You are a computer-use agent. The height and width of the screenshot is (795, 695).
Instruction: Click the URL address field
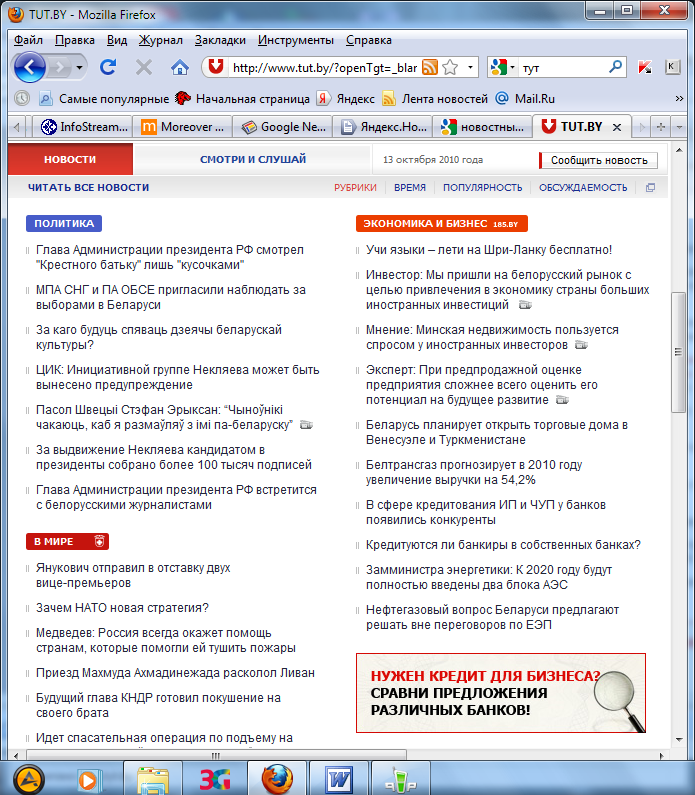tap(324, 67)
